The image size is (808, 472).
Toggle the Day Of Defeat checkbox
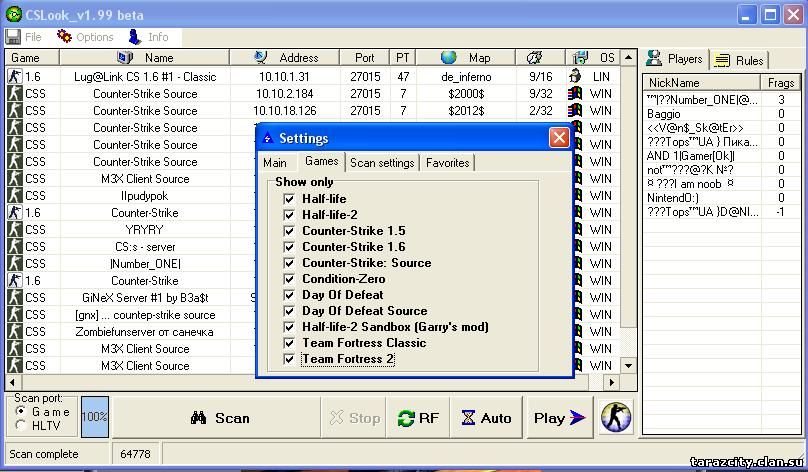tap(289, 295)
